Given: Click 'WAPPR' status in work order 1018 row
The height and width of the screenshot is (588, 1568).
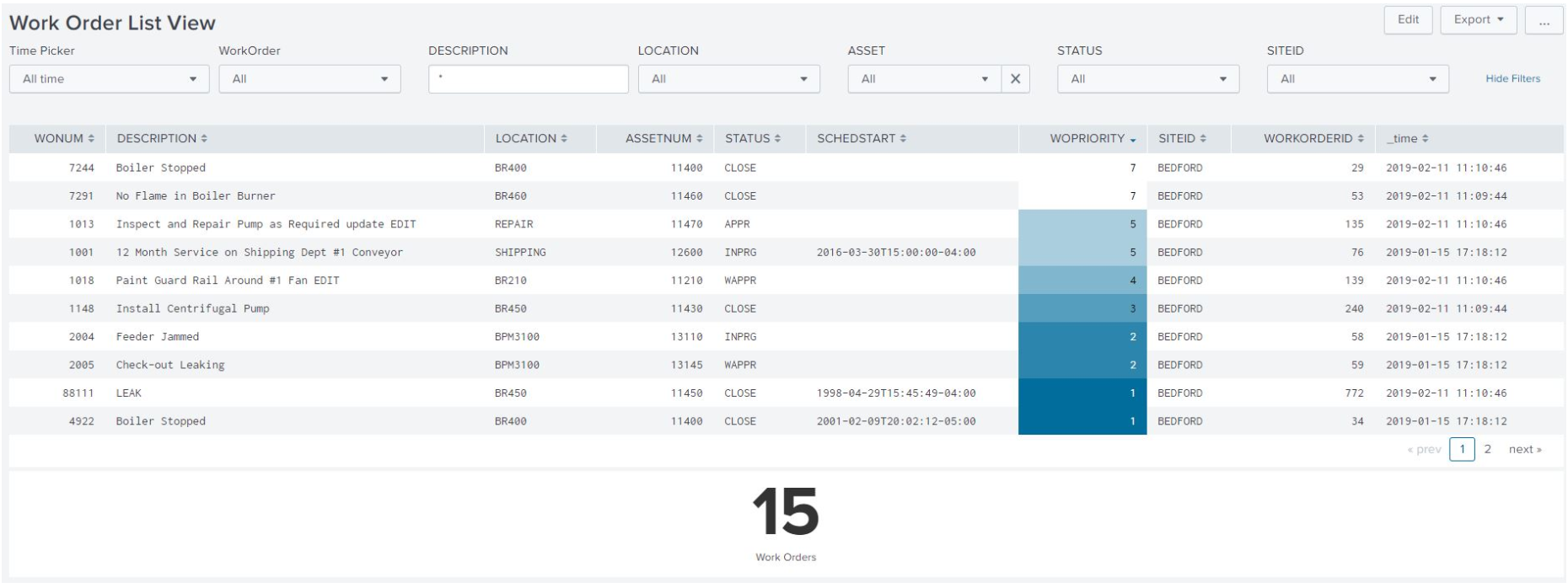Looking at the screenshot, I should tap(740, 281).
